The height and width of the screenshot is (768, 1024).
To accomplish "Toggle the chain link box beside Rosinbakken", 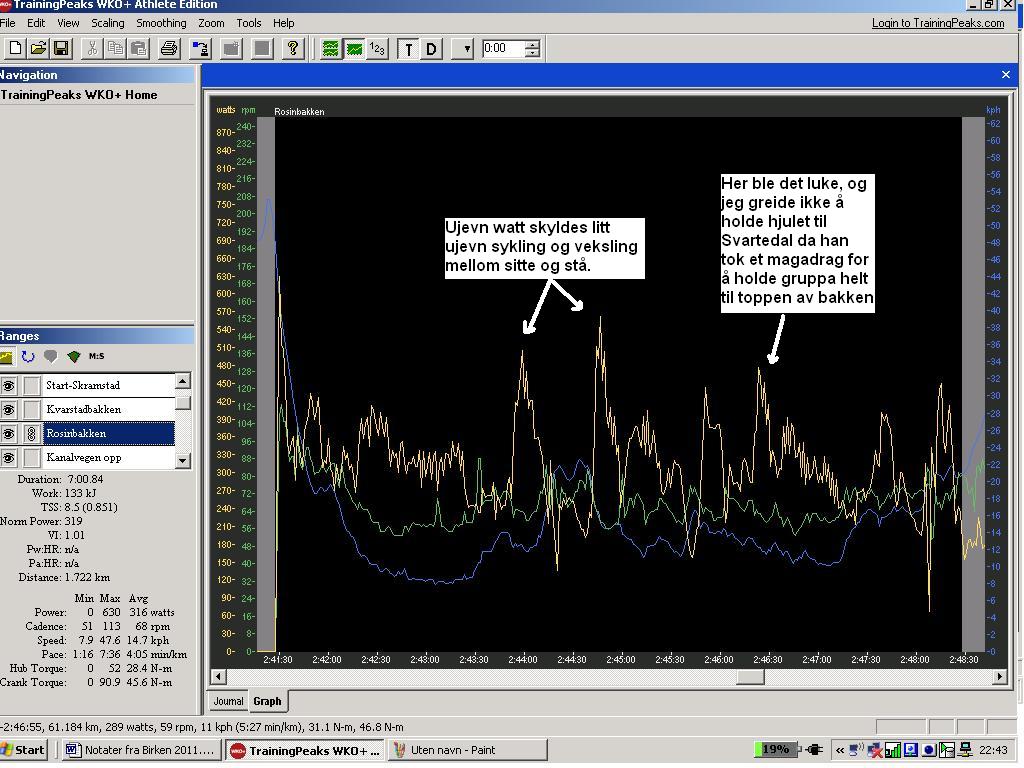I will coord(31,434).
